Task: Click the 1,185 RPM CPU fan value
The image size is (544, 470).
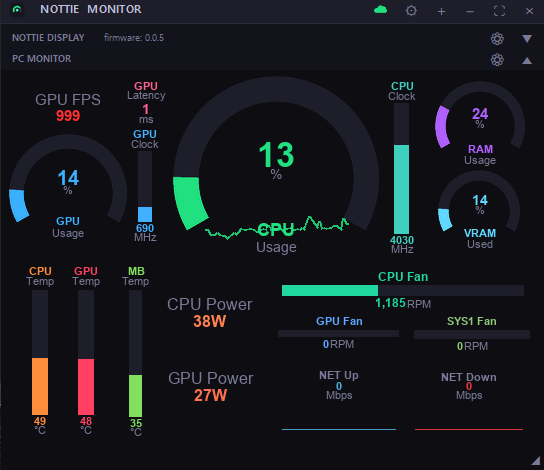Action: pos(403,304)
